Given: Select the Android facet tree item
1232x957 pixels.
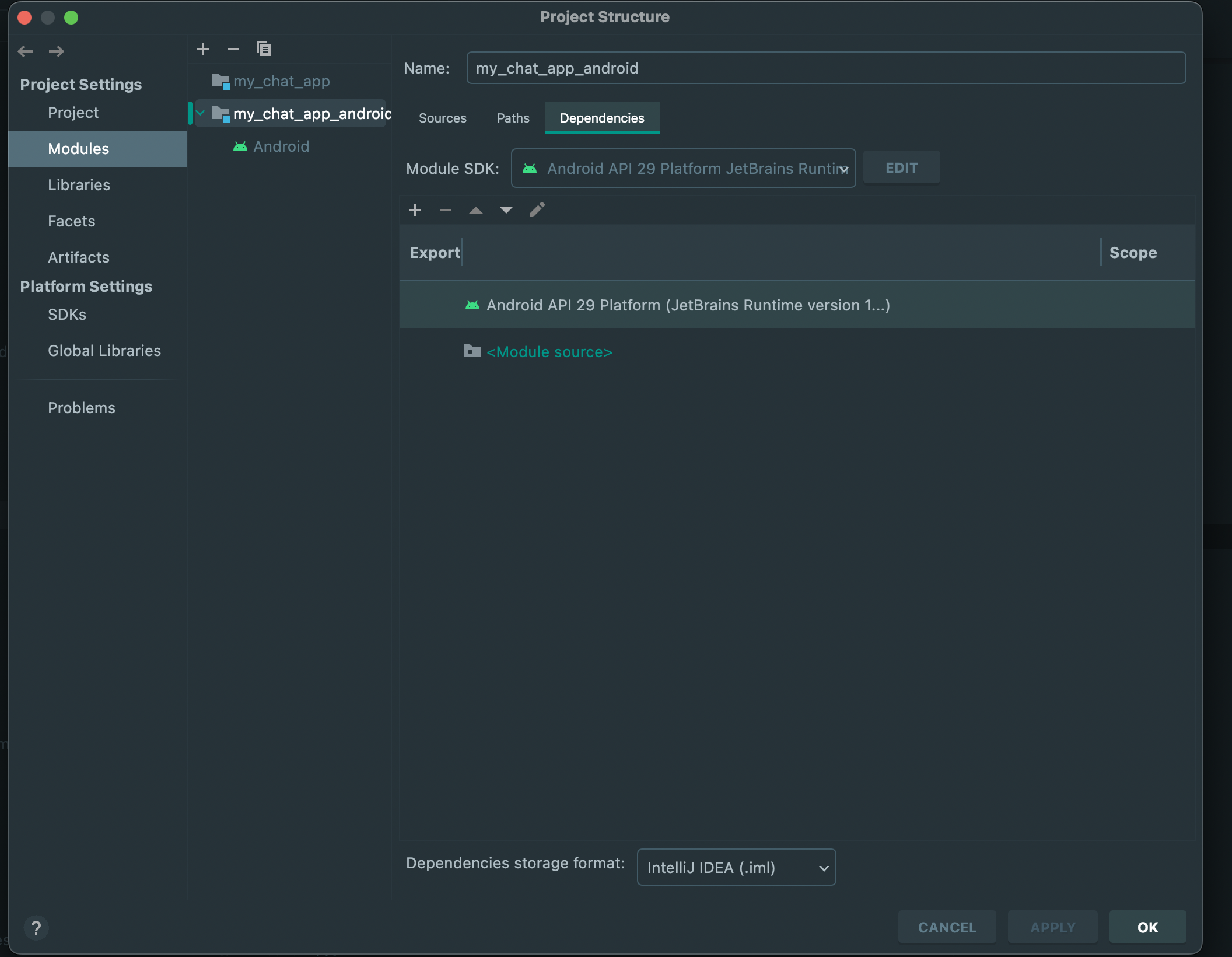Looking at the screenshot, I should (281, 146).
